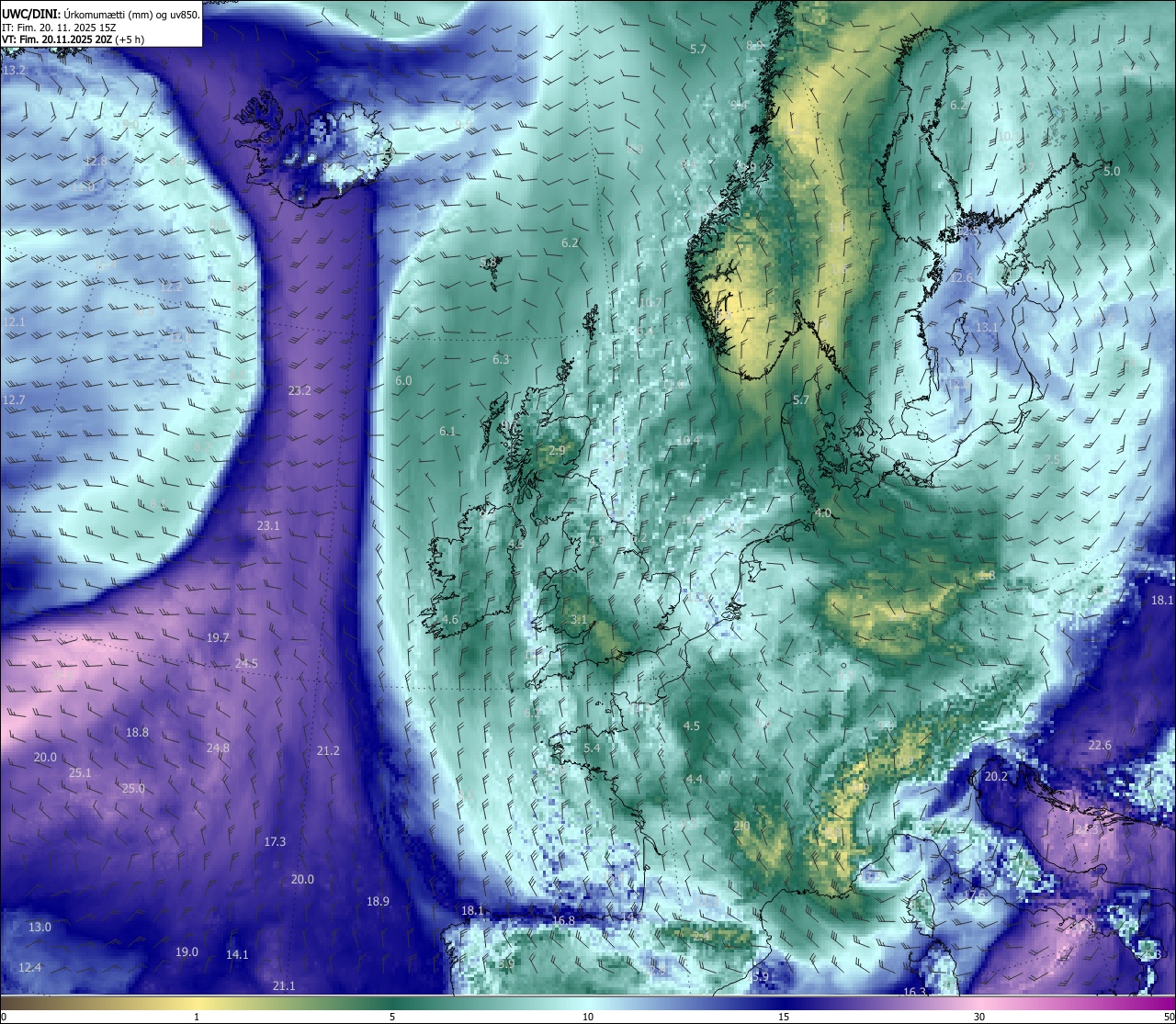Click the 25.1 map value
Screen dimensions: 1176x1024
[x=80, y=772]
